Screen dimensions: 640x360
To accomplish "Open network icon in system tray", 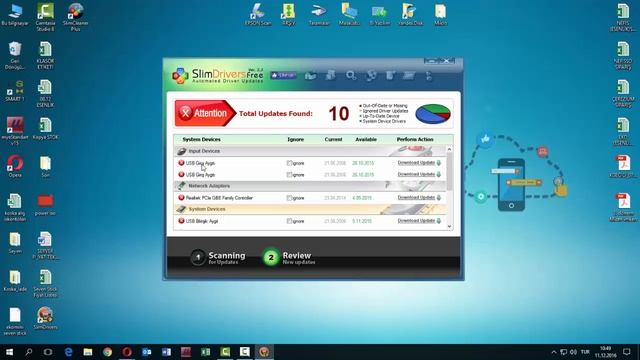I will [x=564, y=352].
